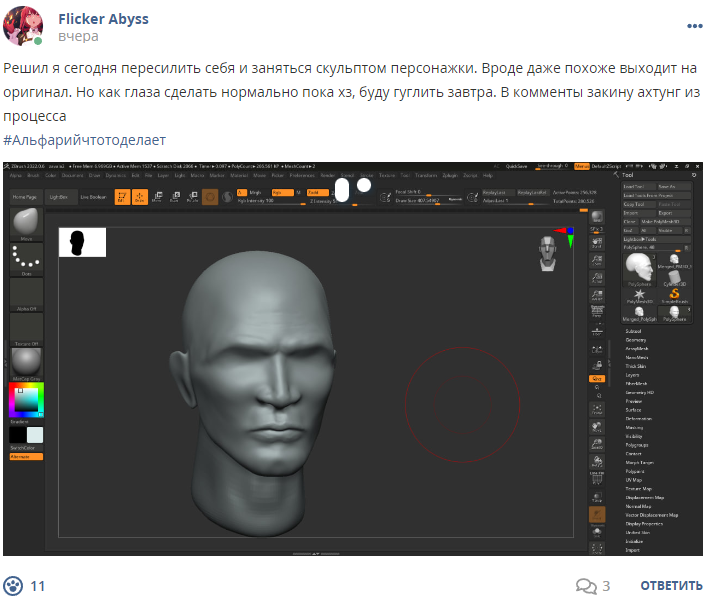715x606 pixels.
Task: Toggle Line Fill PolyF icon
Action: [x=597, y=479]
